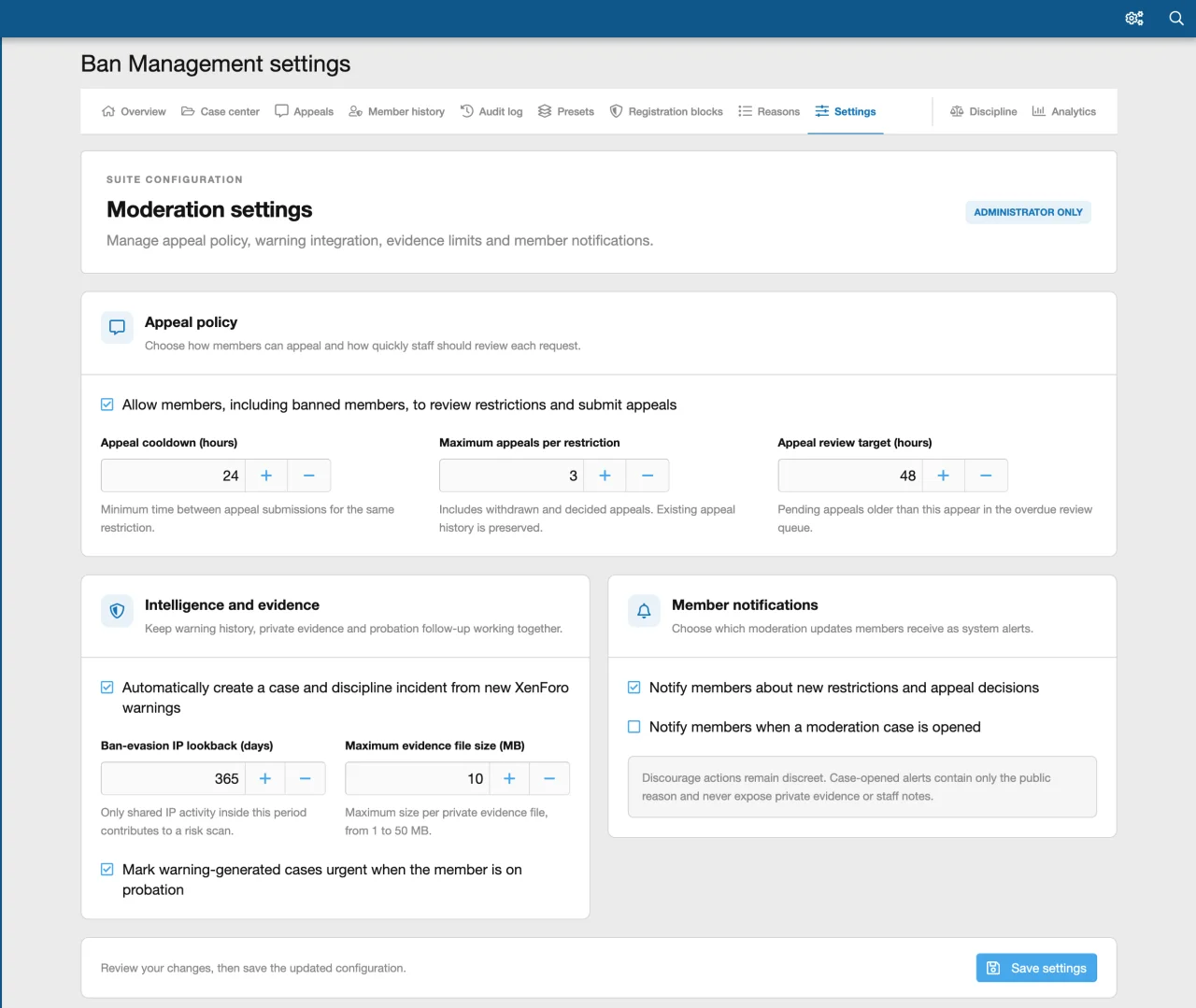Focus the Appeal review target input
Image resolution: width=1196 pixels, height=1008 pixels.
pyautogui.click(x=850, y=476)
